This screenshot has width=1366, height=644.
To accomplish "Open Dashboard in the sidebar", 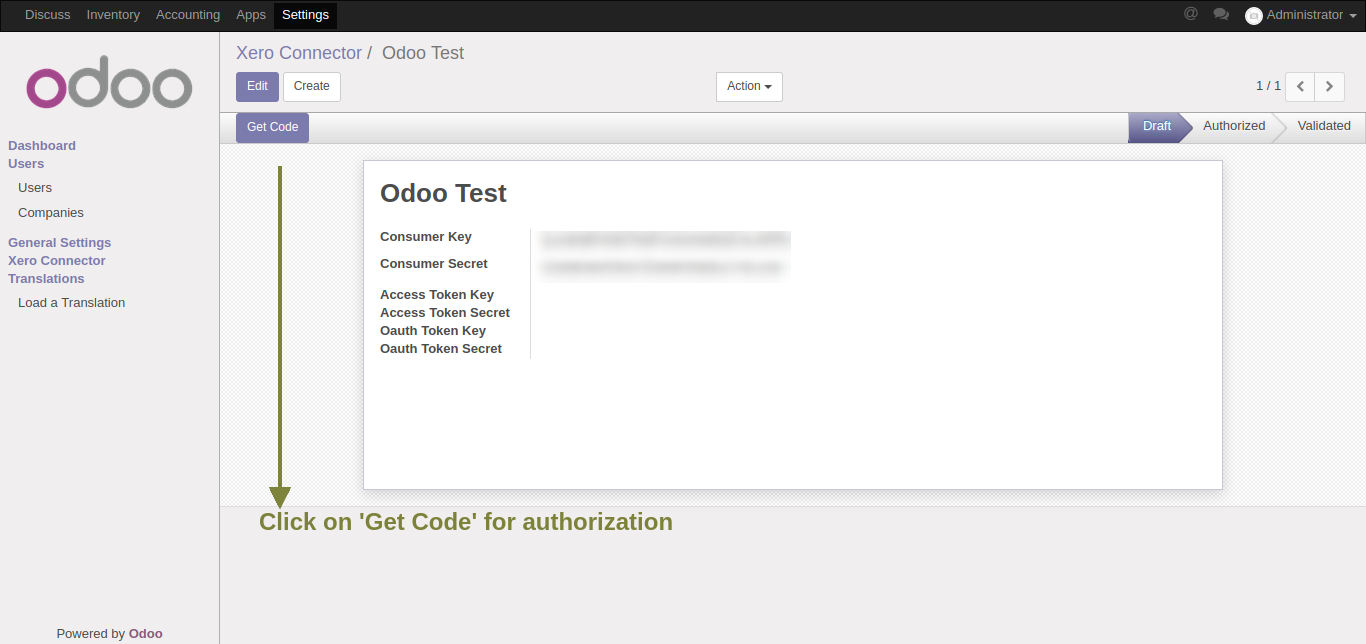I will tap(42, 146).
